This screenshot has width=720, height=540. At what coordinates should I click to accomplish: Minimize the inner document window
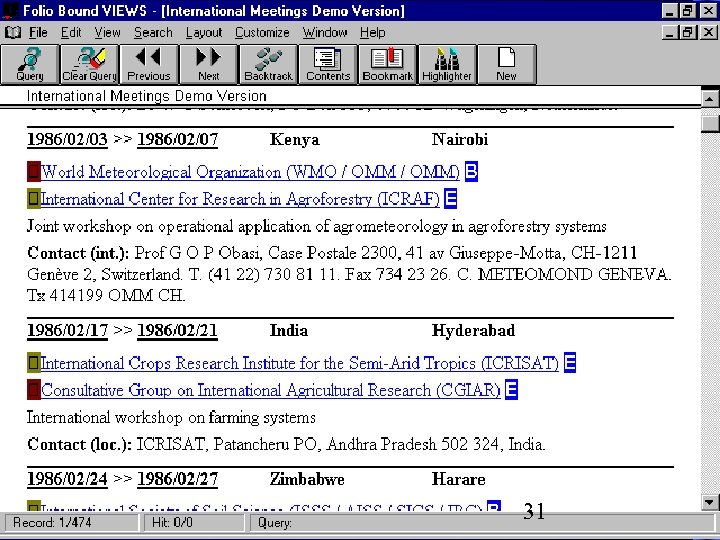point(670,32)
